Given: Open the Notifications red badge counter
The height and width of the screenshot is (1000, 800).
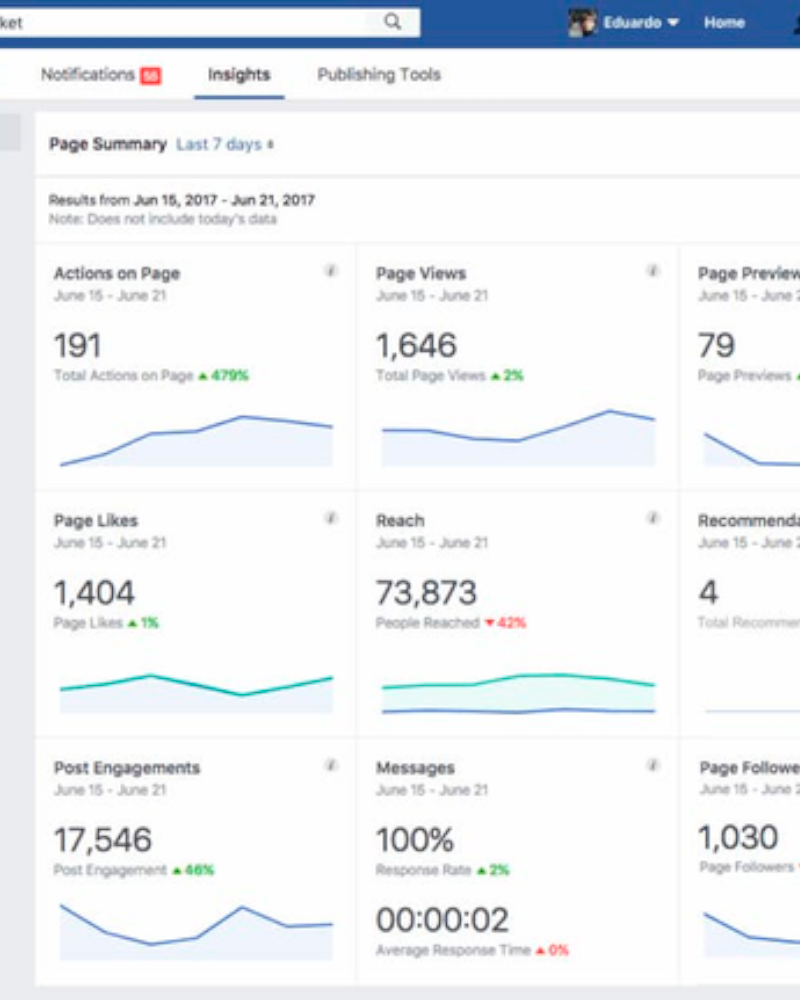Looking at the screenshot, I should coord(151,76).
